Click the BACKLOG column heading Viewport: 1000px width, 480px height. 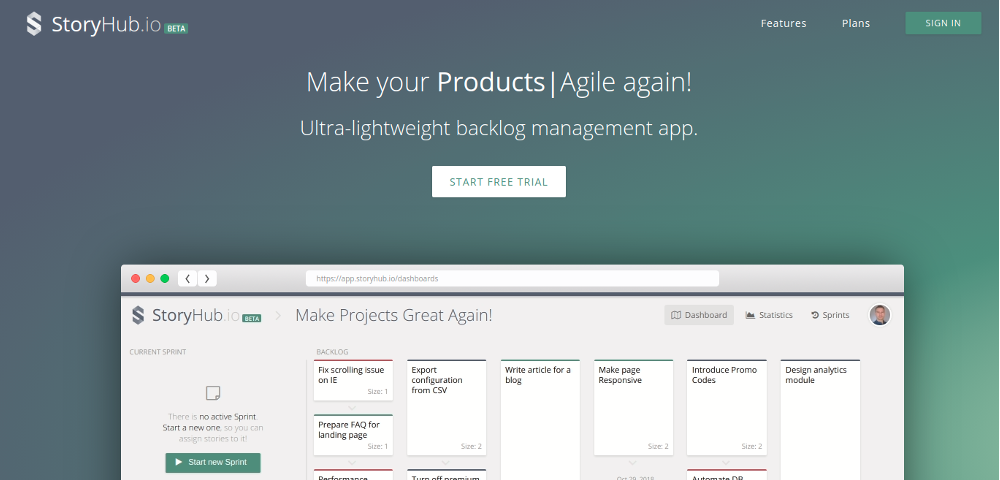[332, 352]
